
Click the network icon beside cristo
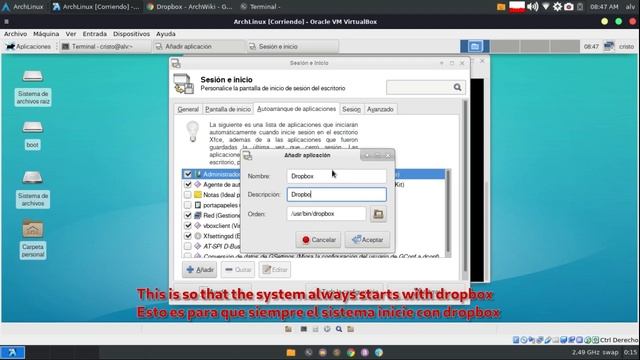click(x=609, y=46)
